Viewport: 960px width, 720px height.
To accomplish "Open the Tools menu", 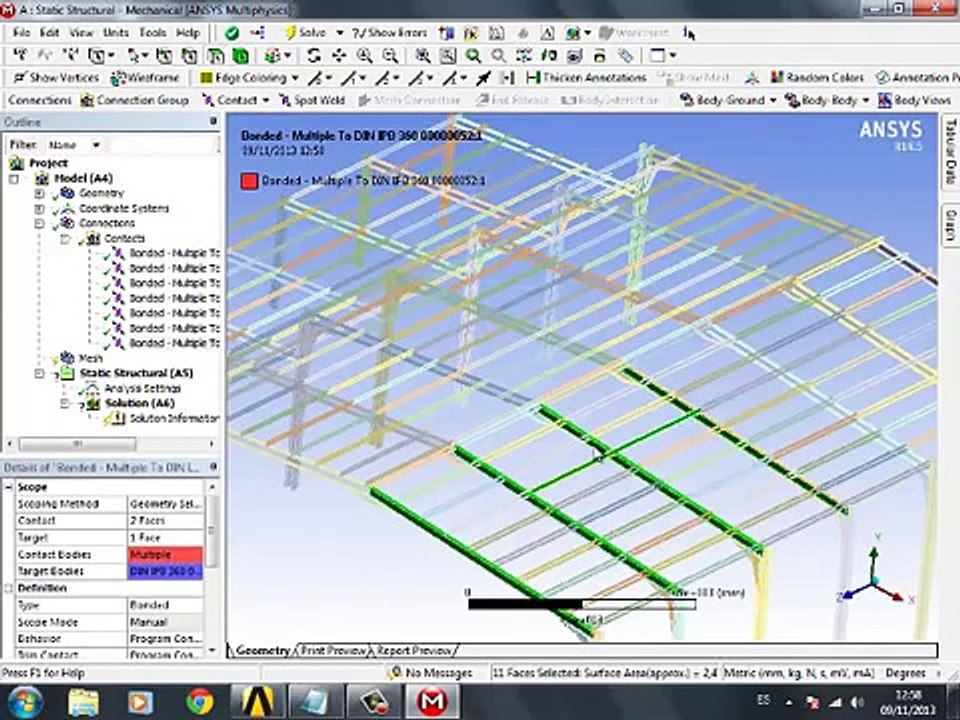I will pos(152,33).
